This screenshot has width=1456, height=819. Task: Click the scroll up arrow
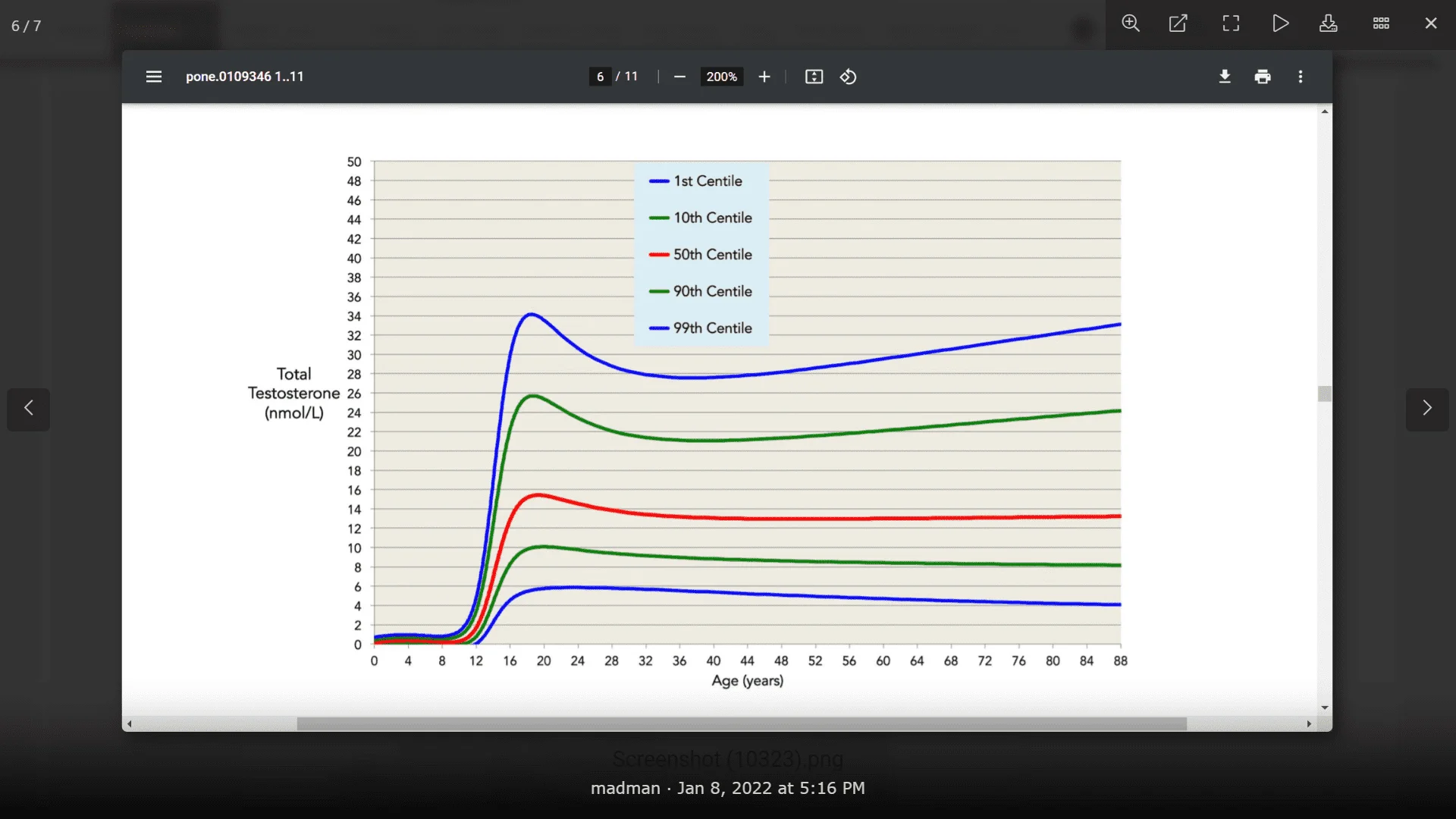coord(1325,111)
